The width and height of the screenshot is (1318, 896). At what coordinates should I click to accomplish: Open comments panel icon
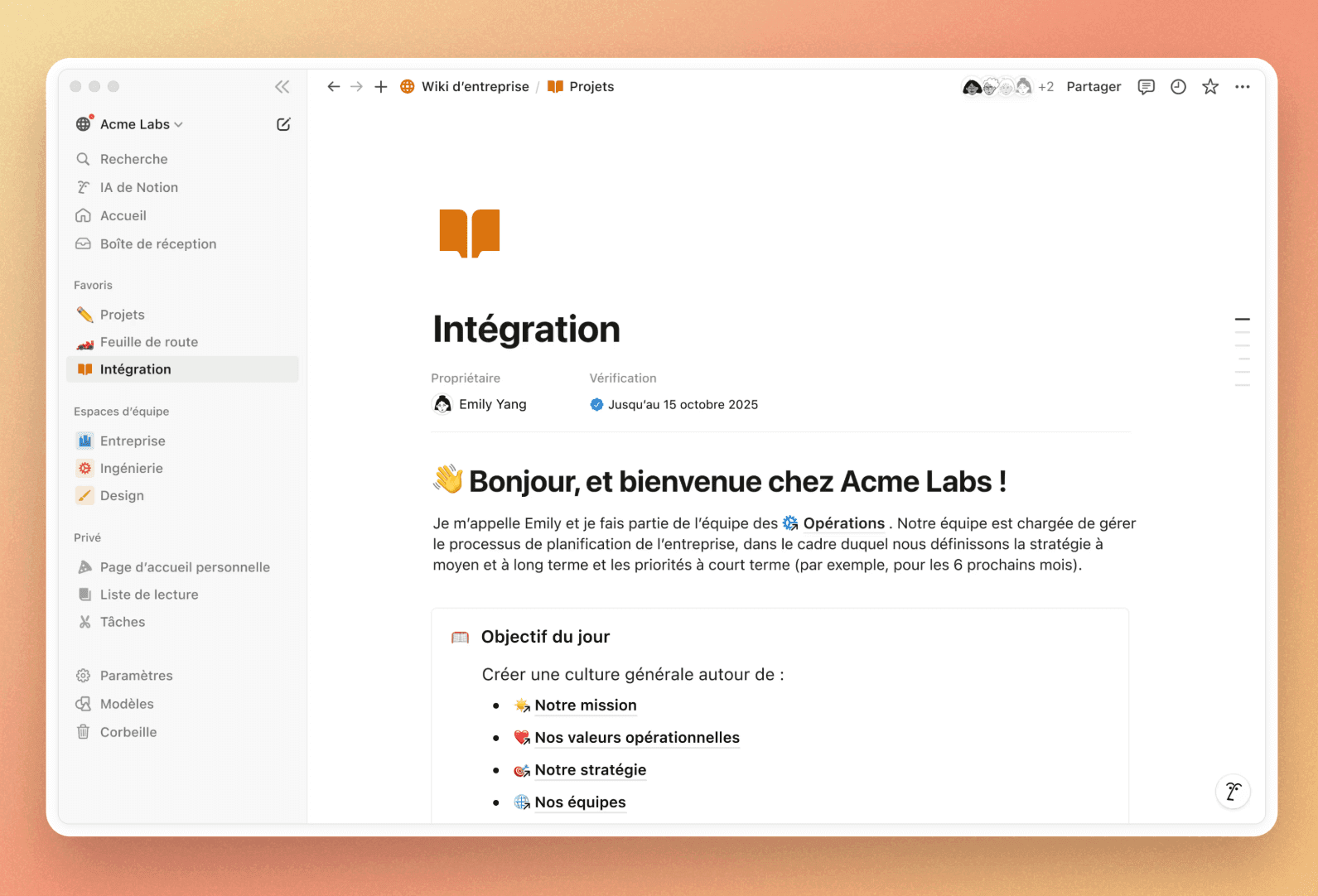click(x=1147, y=87)
